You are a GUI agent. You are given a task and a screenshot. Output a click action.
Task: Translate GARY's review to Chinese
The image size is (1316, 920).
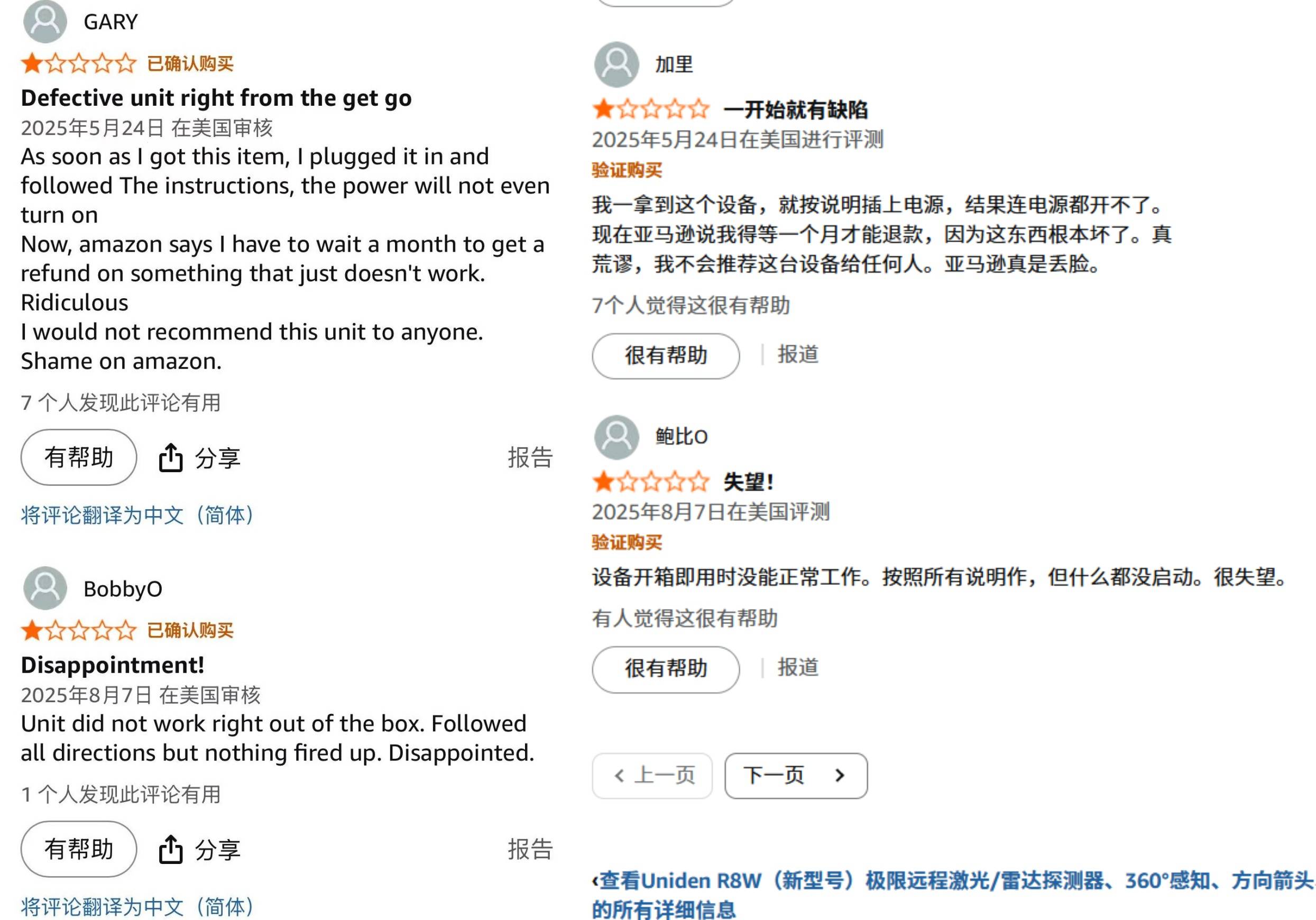point(137,515)
